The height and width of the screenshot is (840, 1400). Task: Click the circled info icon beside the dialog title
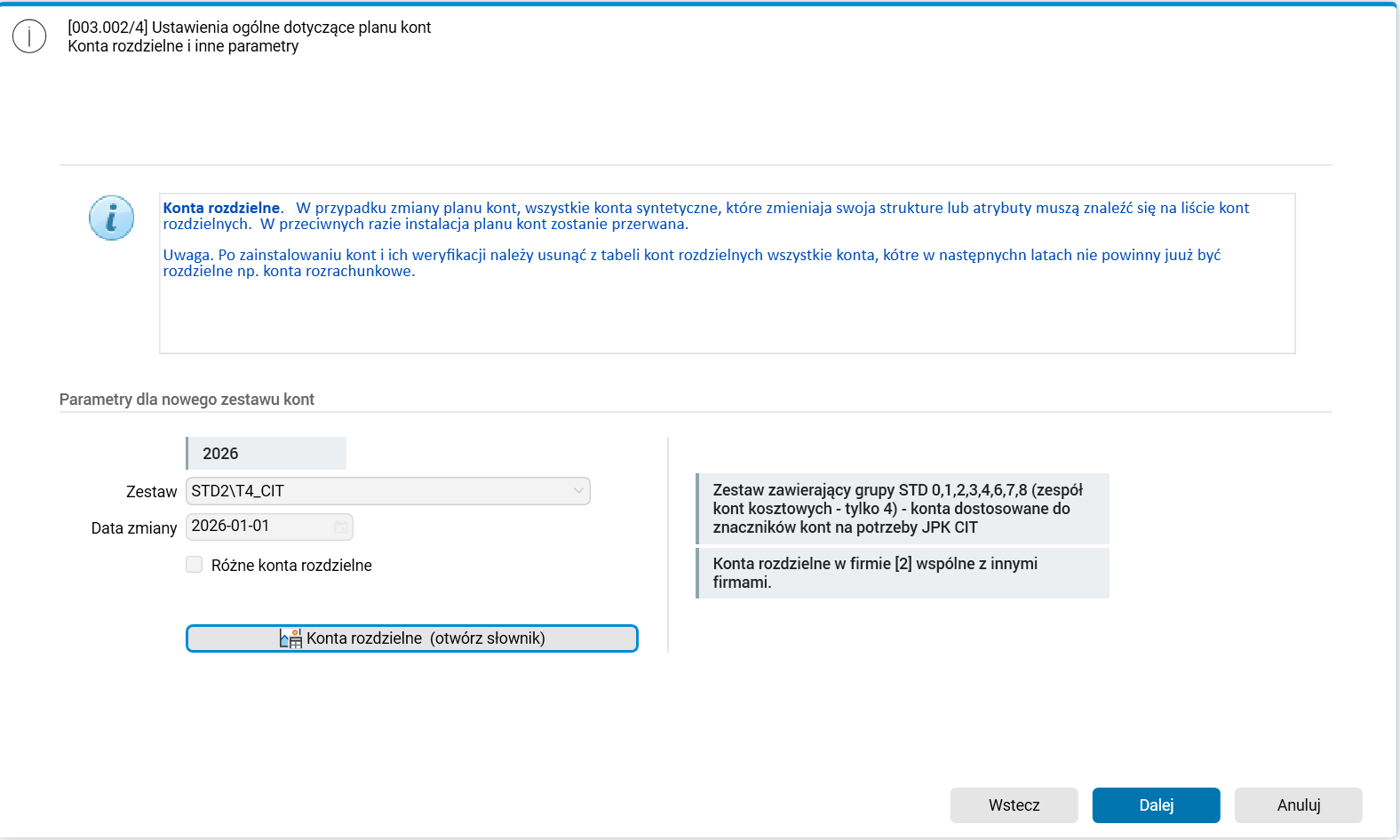click(x=29, y=36)
